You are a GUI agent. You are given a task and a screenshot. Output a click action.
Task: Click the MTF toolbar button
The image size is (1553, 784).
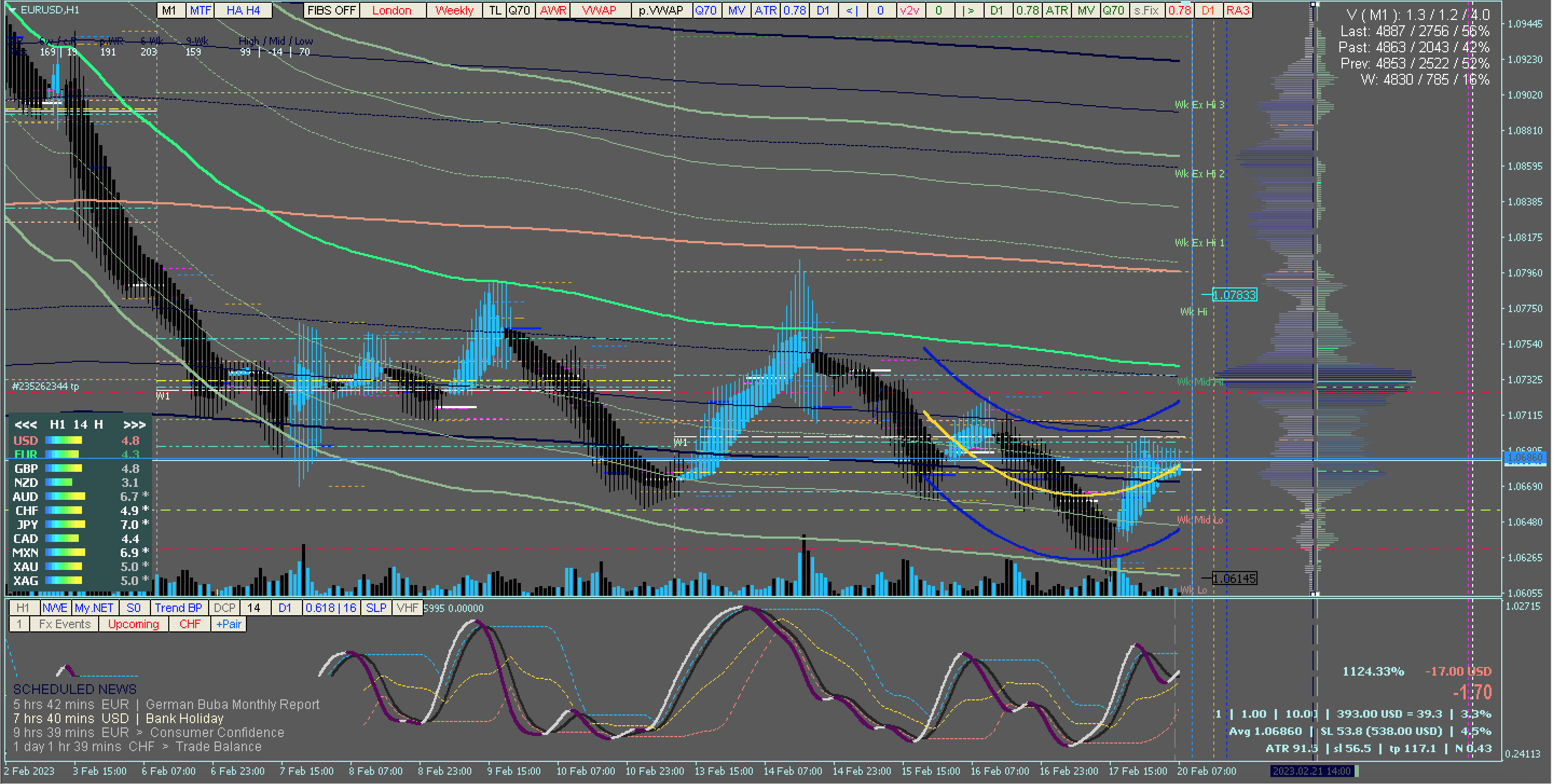(x=200, y=10)
